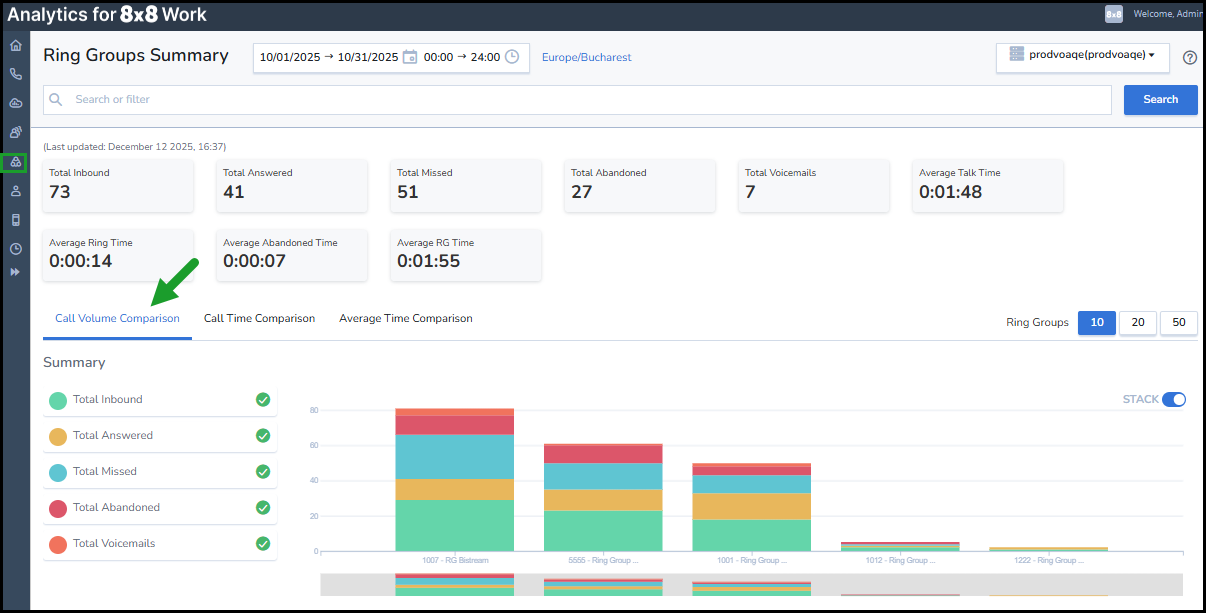Open the cloud icon in sidebar
The image size is (1206, 613).
click(x=15, y=103)
